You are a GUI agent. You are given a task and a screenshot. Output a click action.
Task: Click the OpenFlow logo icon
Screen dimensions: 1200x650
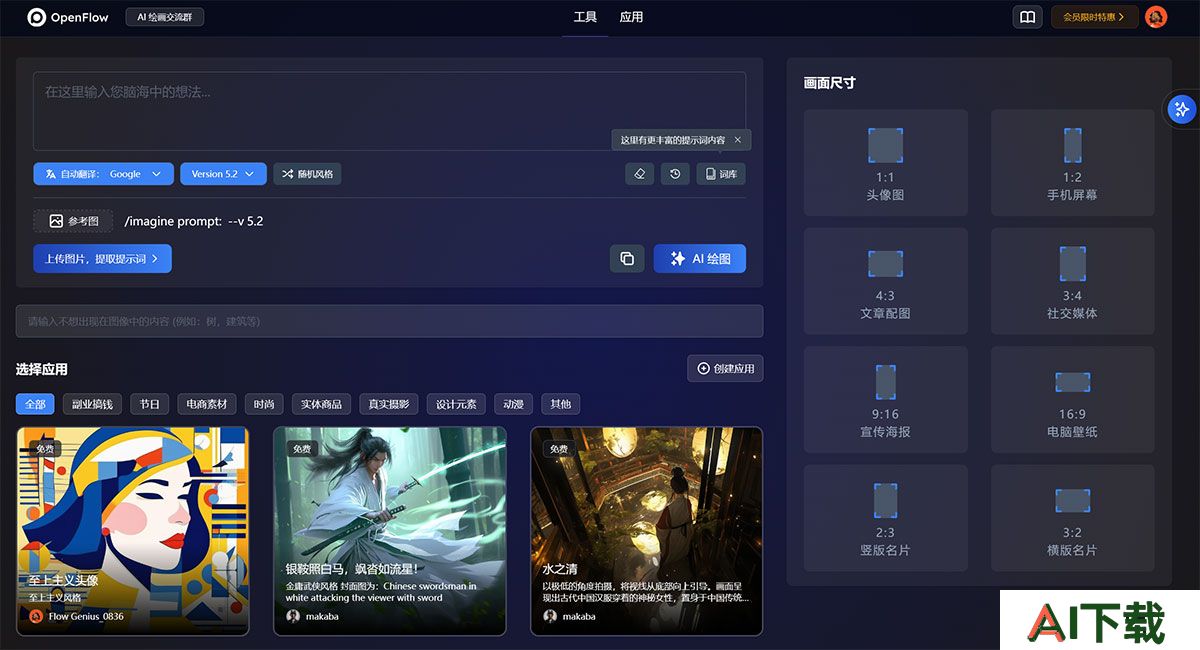[37, 17]
